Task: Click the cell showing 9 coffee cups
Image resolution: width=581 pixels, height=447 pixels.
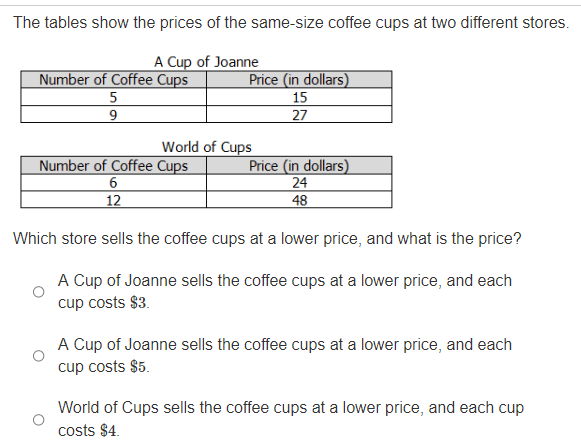Action: 113,115
